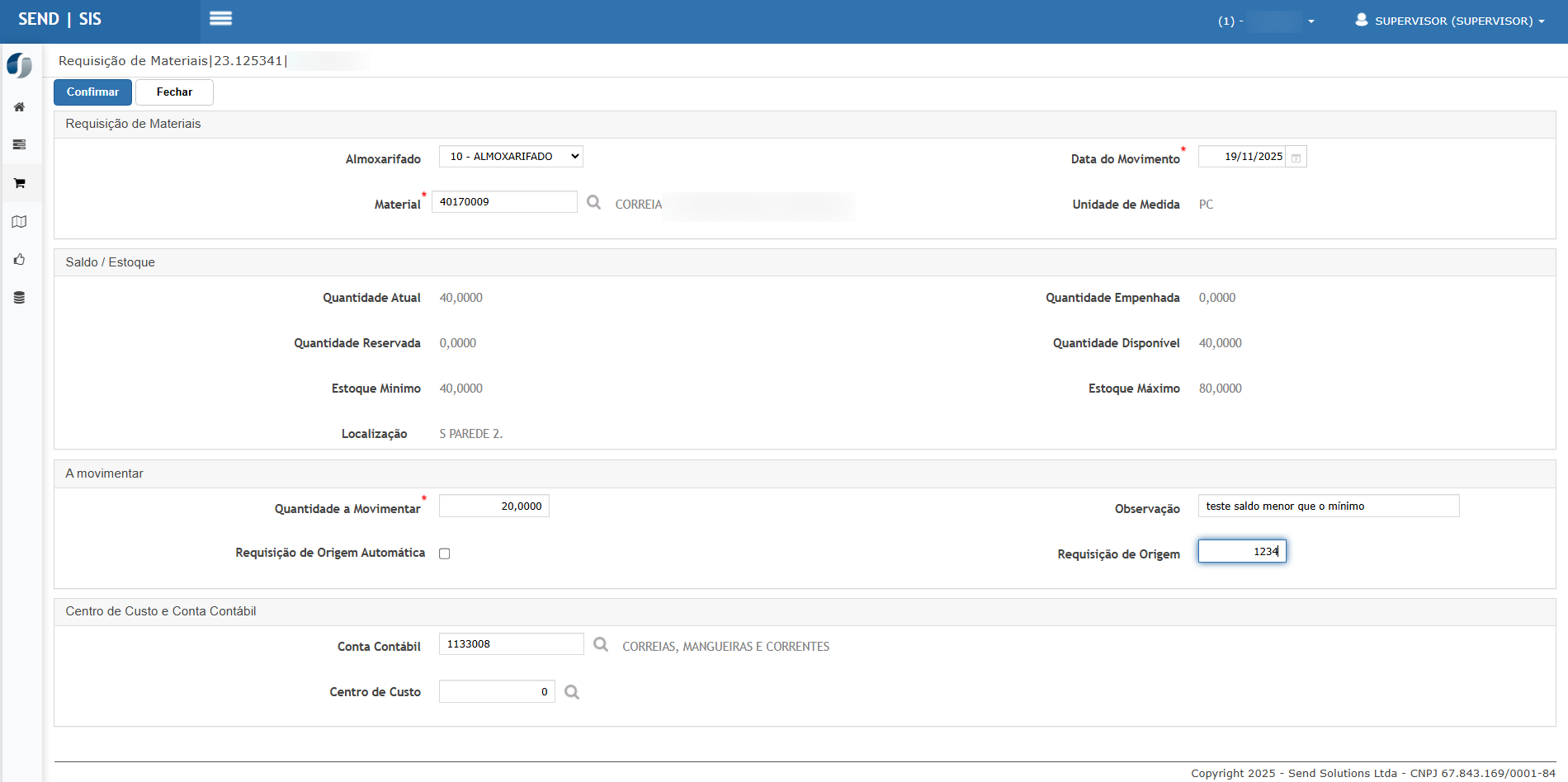
Task: Open the database stack sidebar icon
Action: coord(19,298)
